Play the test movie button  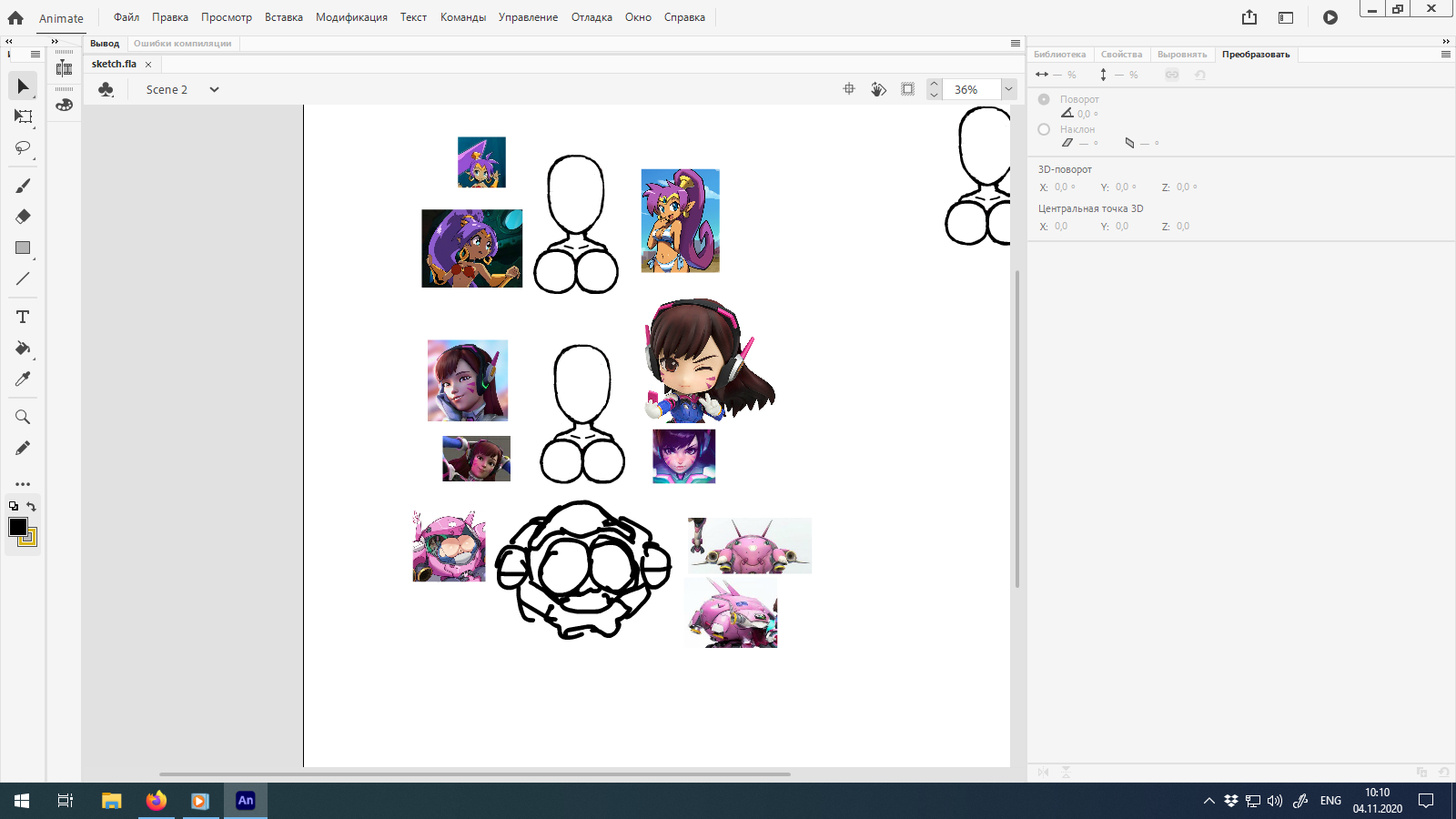pos(1330,17)
